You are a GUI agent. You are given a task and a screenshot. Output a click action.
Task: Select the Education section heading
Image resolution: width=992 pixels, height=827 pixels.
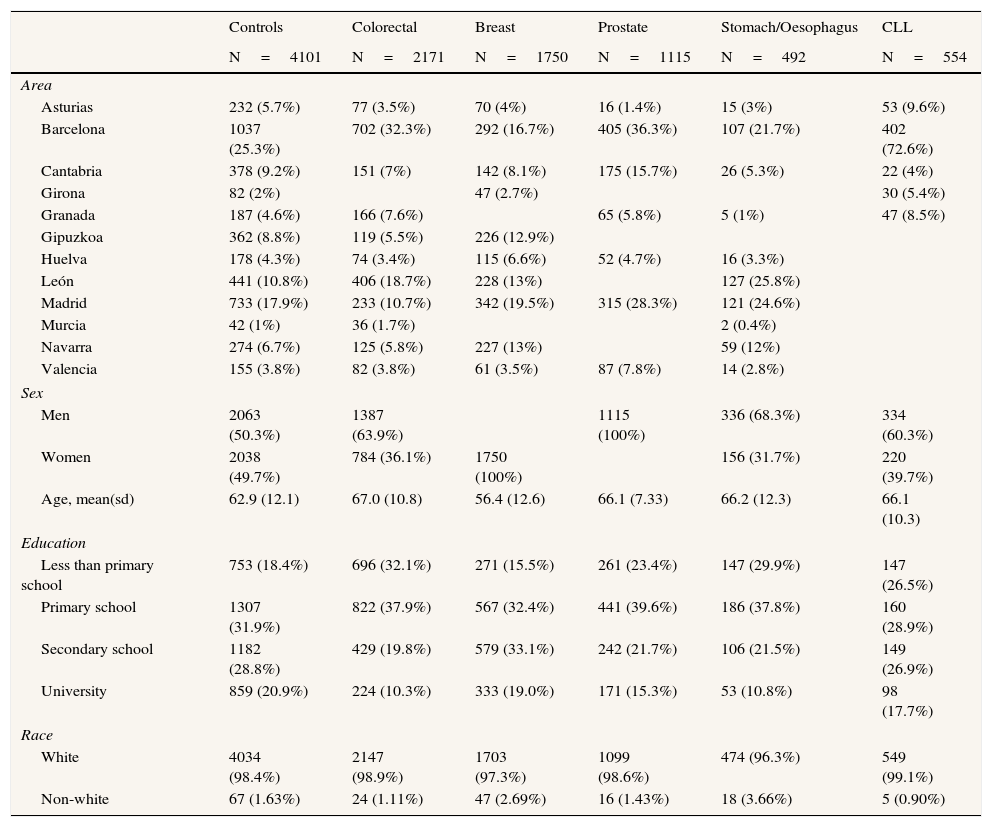pyautogui.click(x=53, y=543)
